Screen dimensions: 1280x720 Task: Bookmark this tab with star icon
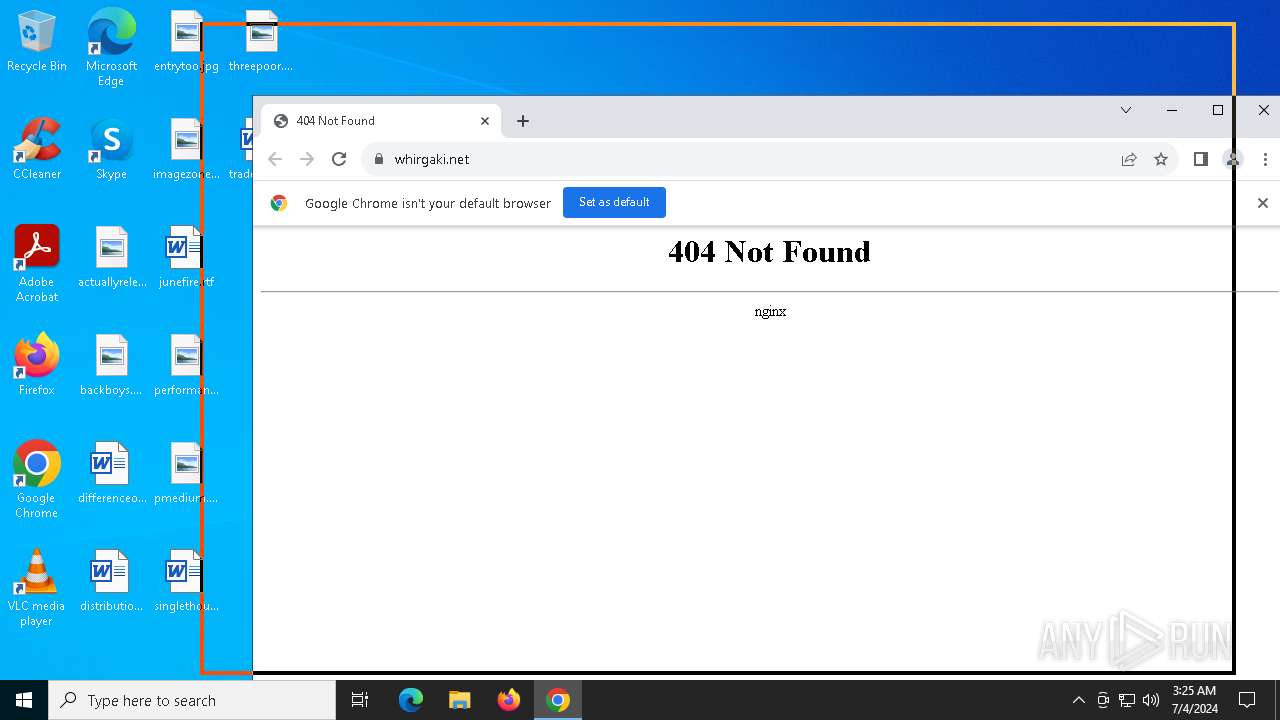(x=1161, y=159)
